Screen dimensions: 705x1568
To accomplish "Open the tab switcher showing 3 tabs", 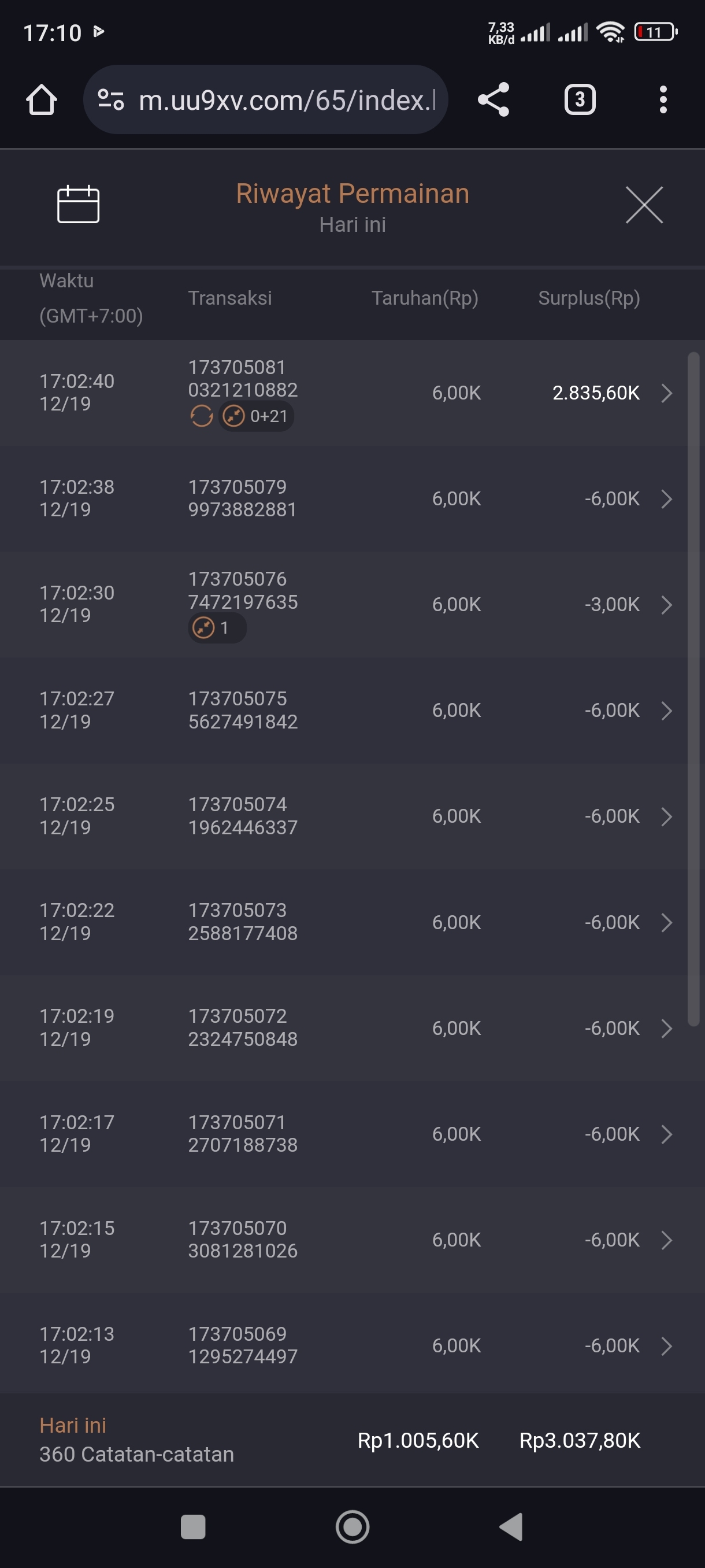I will (579, 100).
